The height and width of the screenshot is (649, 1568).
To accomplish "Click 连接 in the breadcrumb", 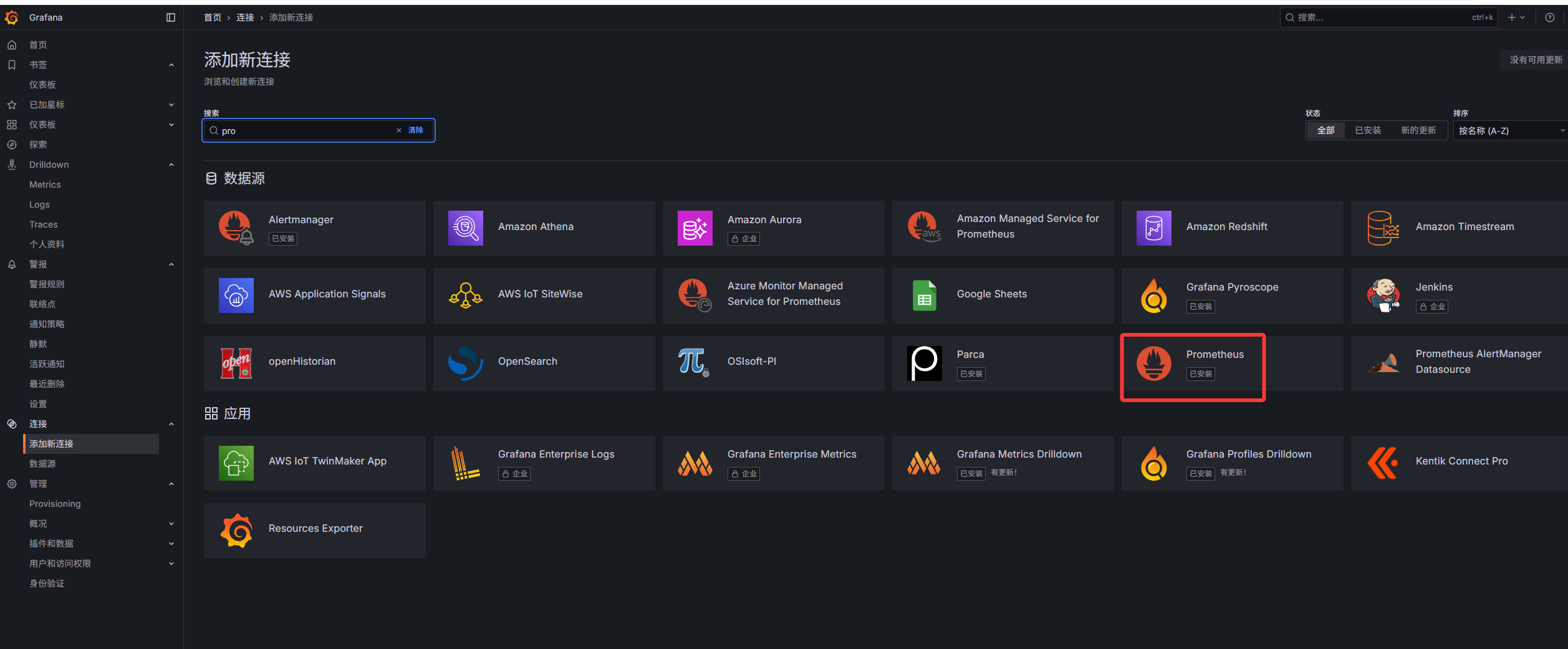I will click(245, 17).
